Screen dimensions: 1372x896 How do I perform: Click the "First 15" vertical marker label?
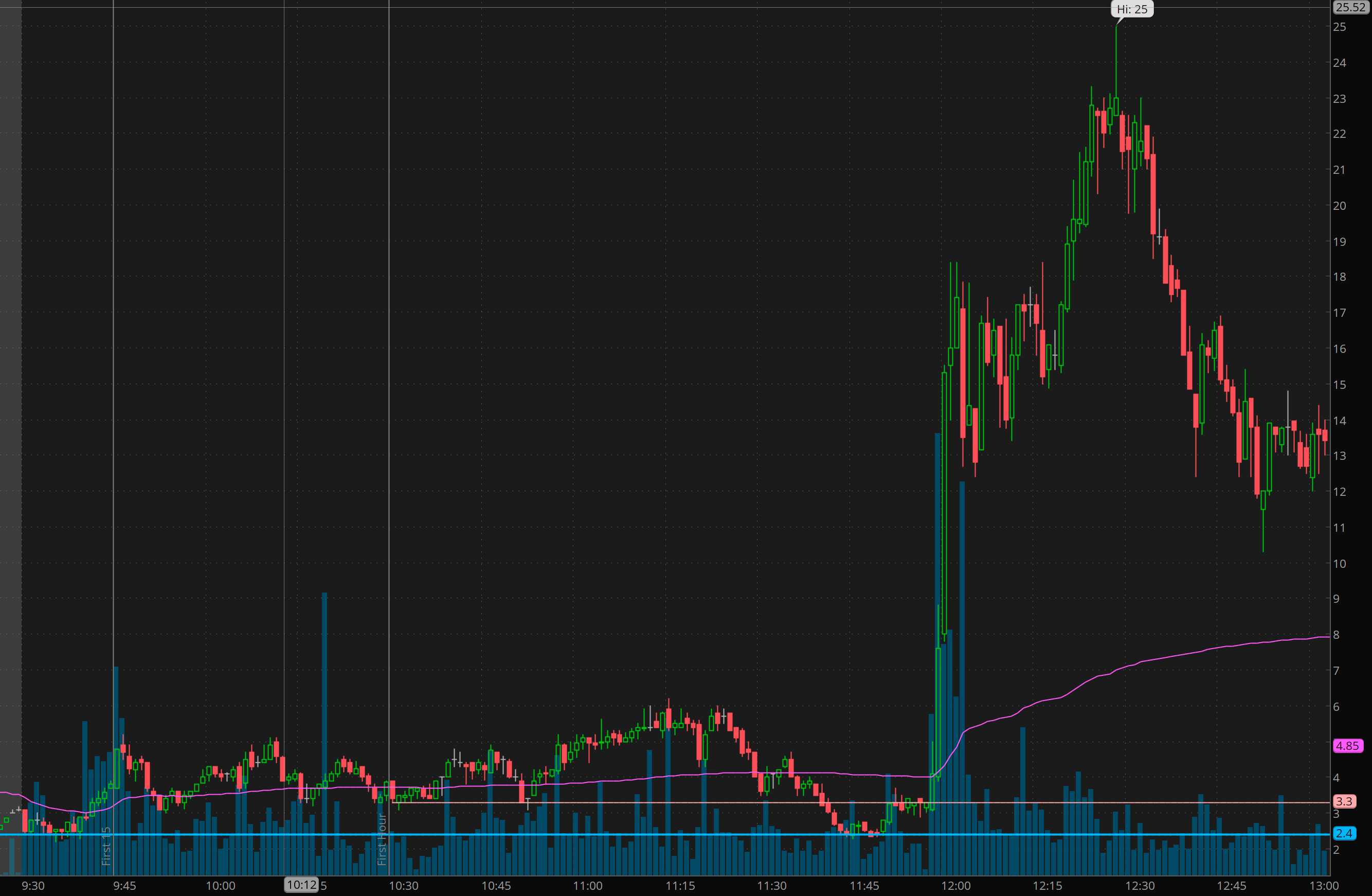pyautogui.click(x=106, y=846)
